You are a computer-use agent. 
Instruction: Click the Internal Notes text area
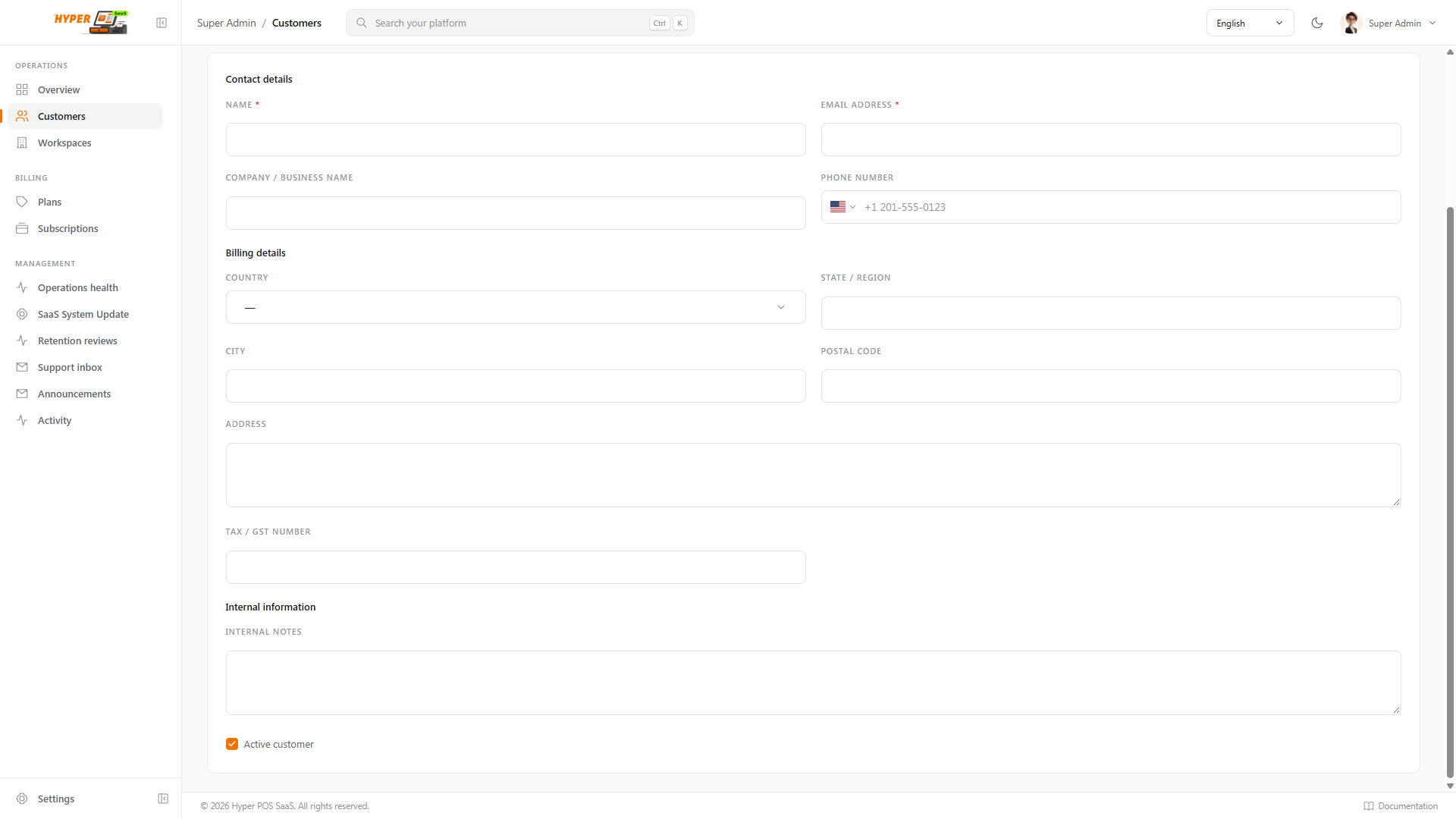point(813,682)
